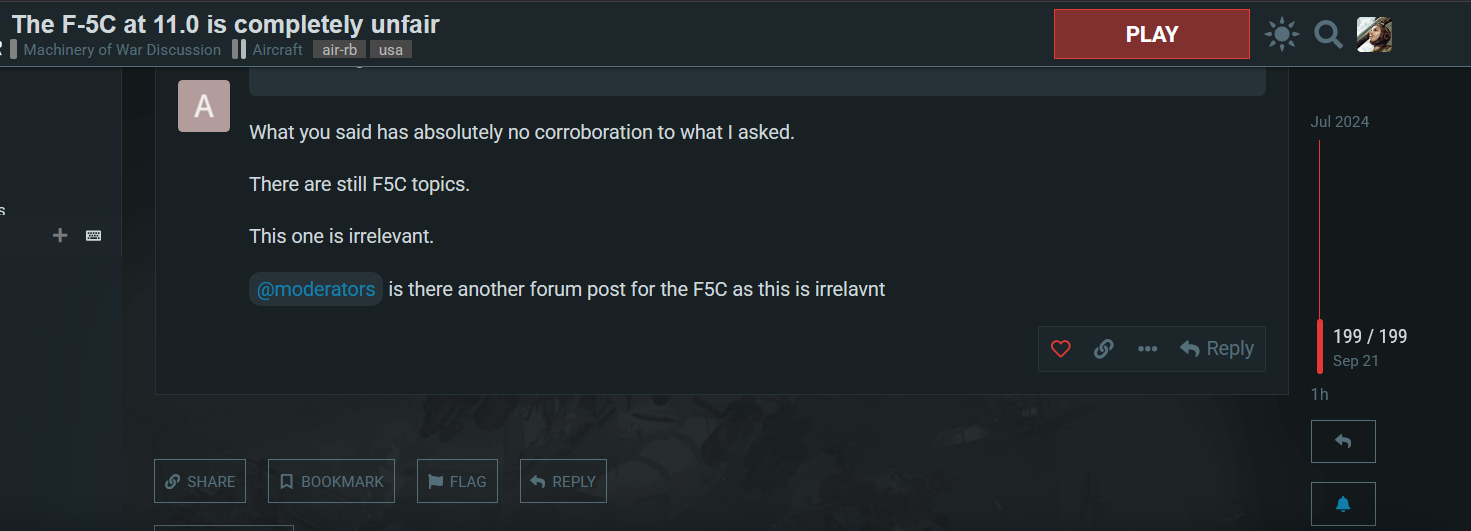Toggle topic notifications with the bell button
This screenshot has width=1471, height=531.
(x=1343, y=504)
